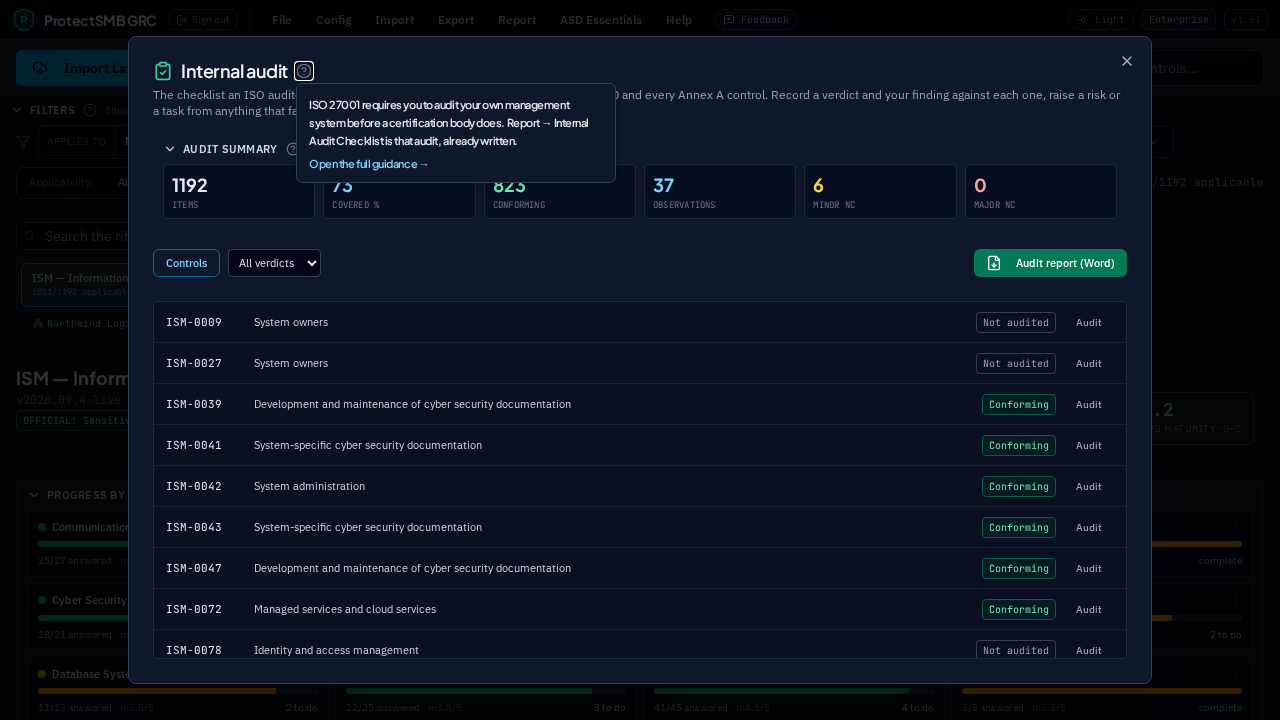
Task: Click Not audited badge on ISM-0009 row
Action: tap(1016, 322)
